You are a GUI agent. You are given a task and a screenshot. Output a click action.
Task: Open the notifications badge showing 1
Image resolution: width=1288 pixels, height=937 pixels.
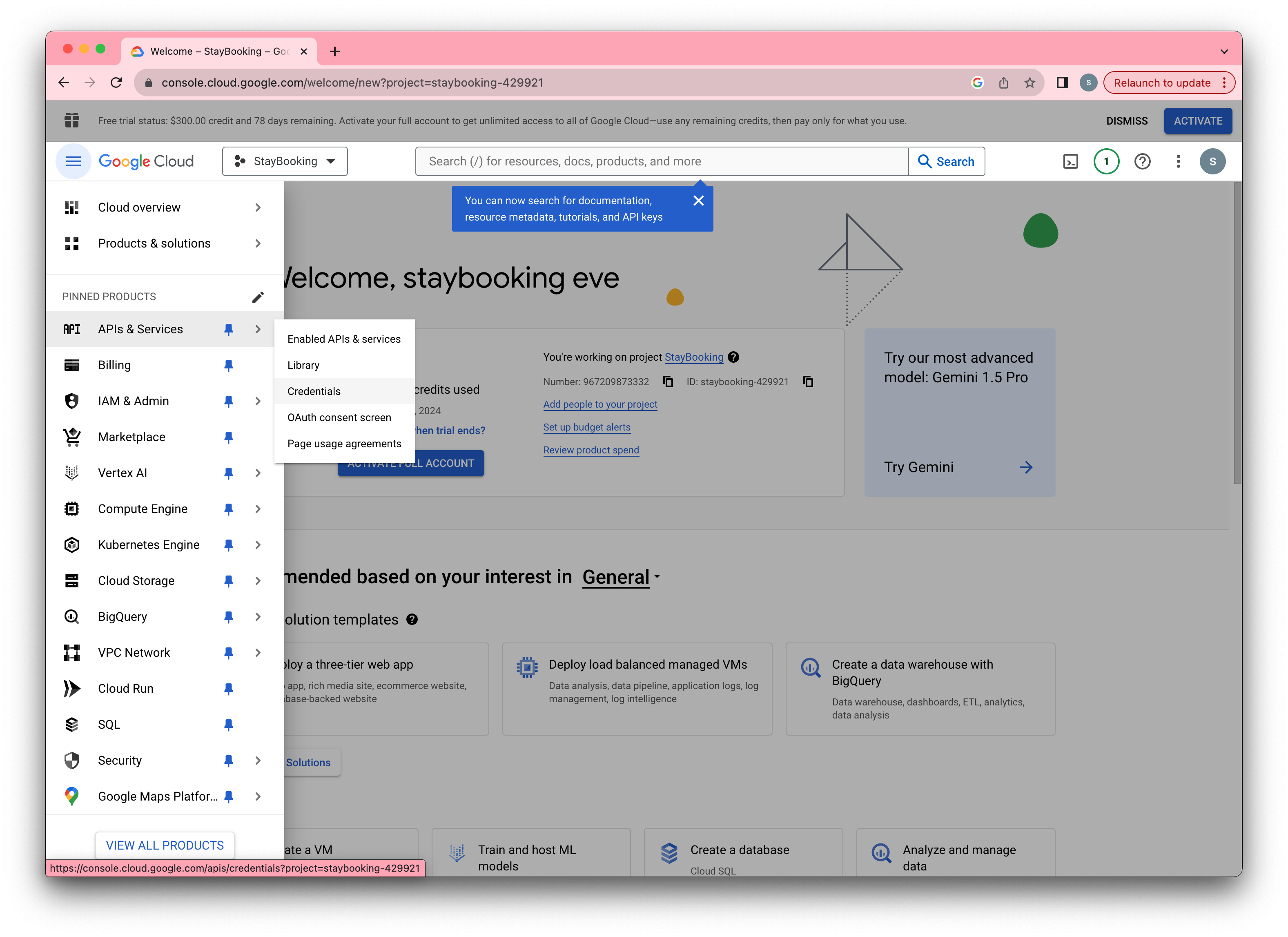pos(1106,161)
